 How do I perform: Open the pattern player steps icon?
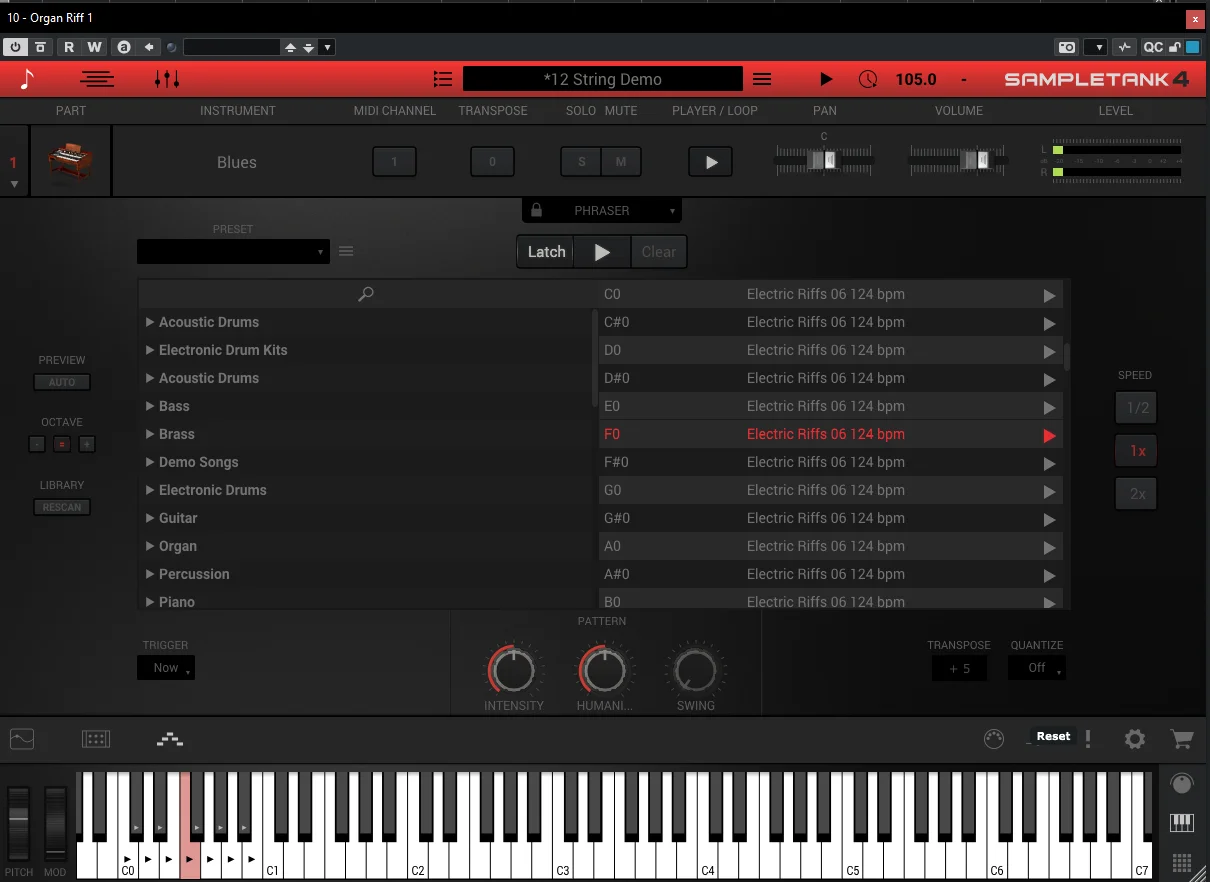(170, 739)
